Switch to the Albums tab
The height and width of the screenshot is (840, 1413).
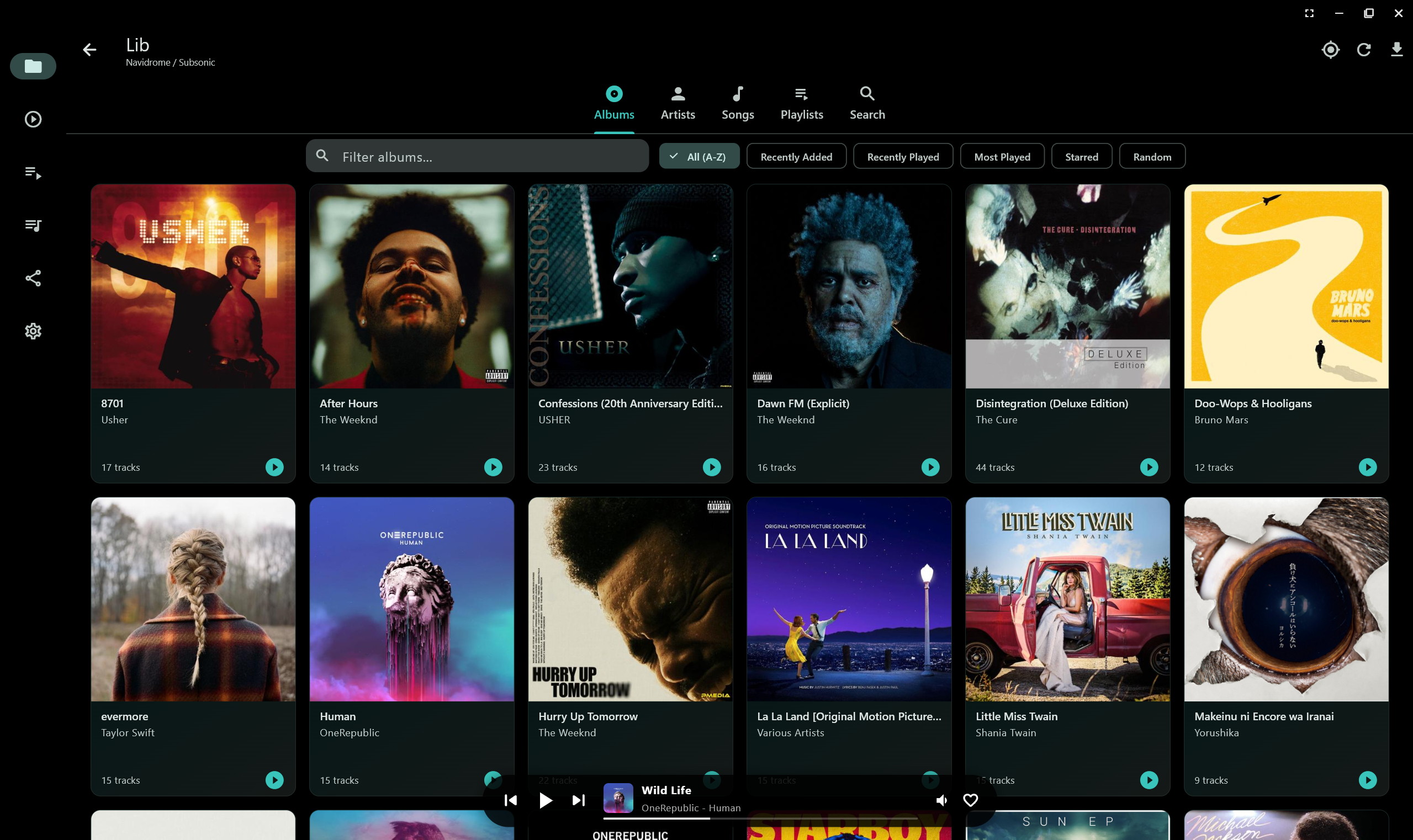click(614, 104)
